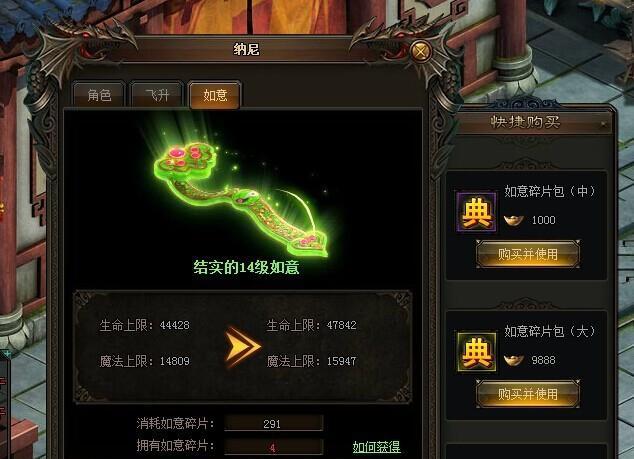
Task: Click the 结实的14级如意 title text
Action: [246, 267]
